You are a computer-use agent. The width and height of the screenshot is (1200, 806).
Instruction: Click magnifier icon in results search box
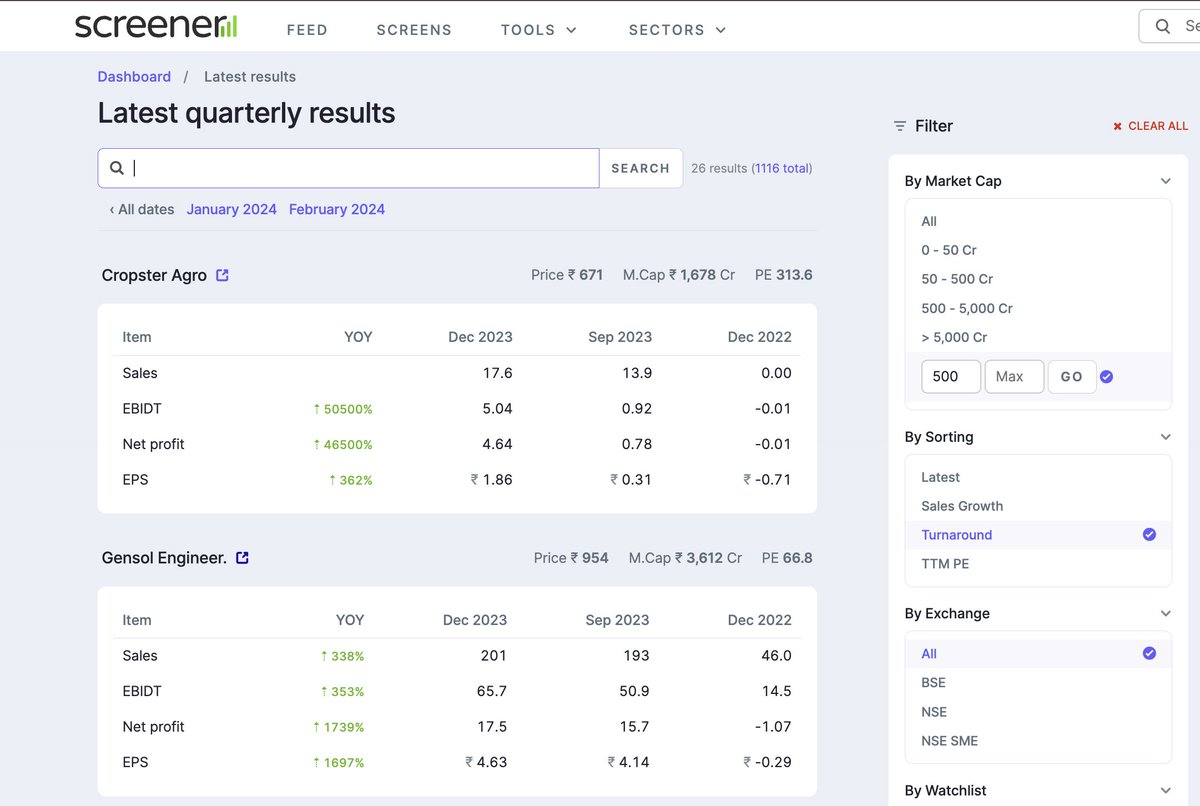click(117, 168)
